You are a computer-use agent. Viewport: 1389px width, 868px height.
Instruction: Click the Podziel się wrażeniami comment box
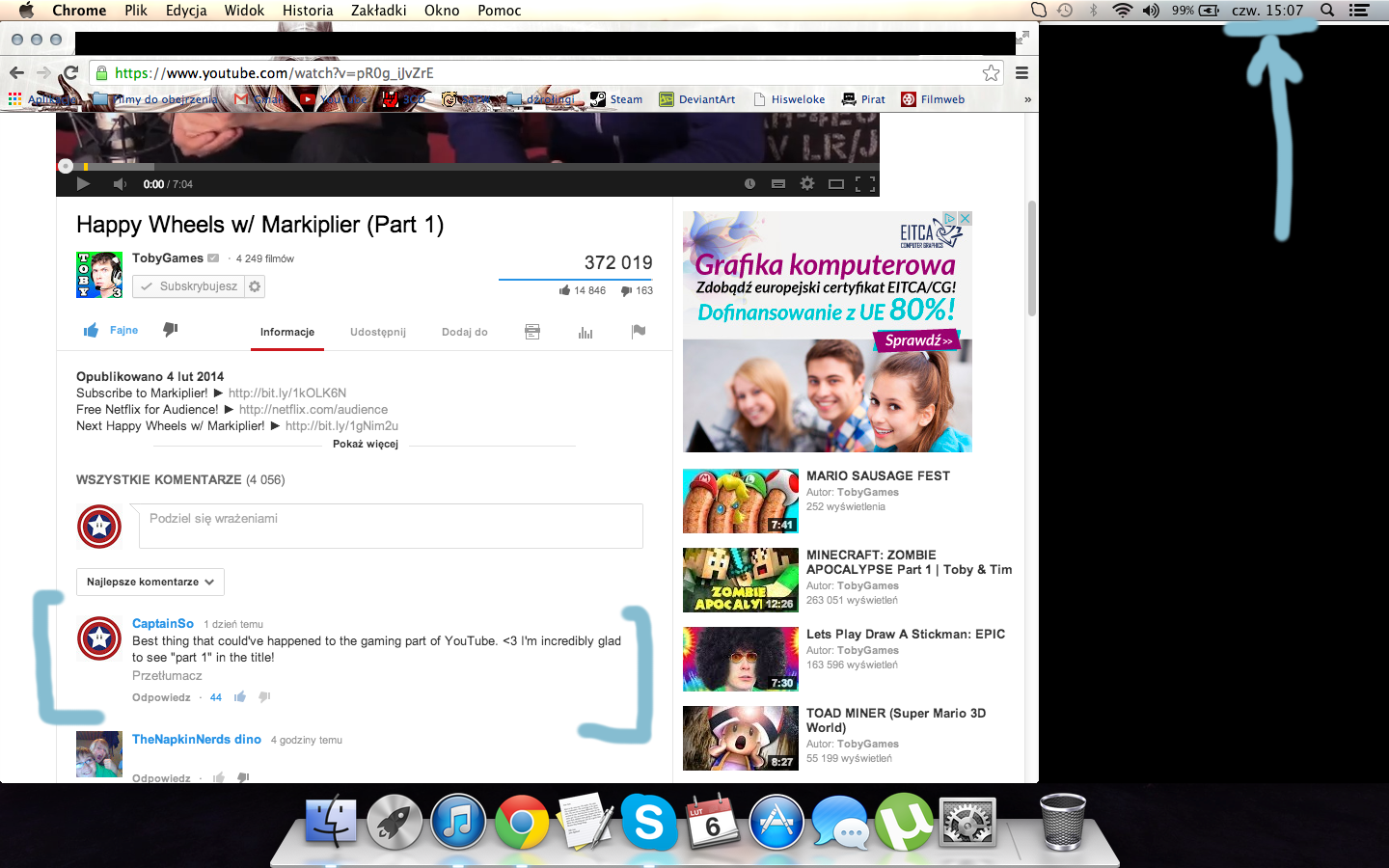[x=390, y=526]
